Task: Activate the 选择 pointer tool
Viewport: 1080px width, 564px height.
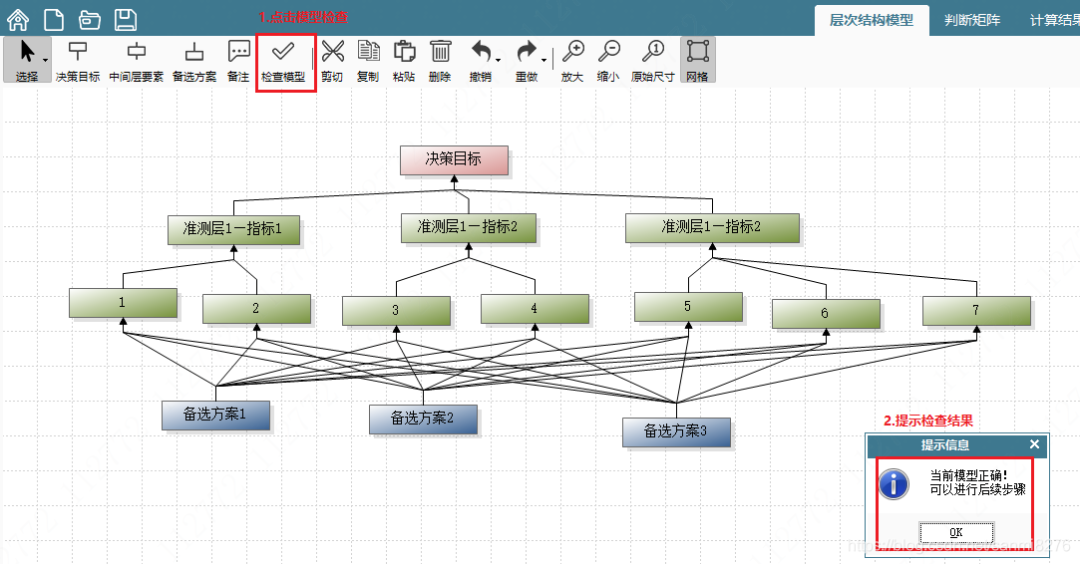Action: (27, 61)
